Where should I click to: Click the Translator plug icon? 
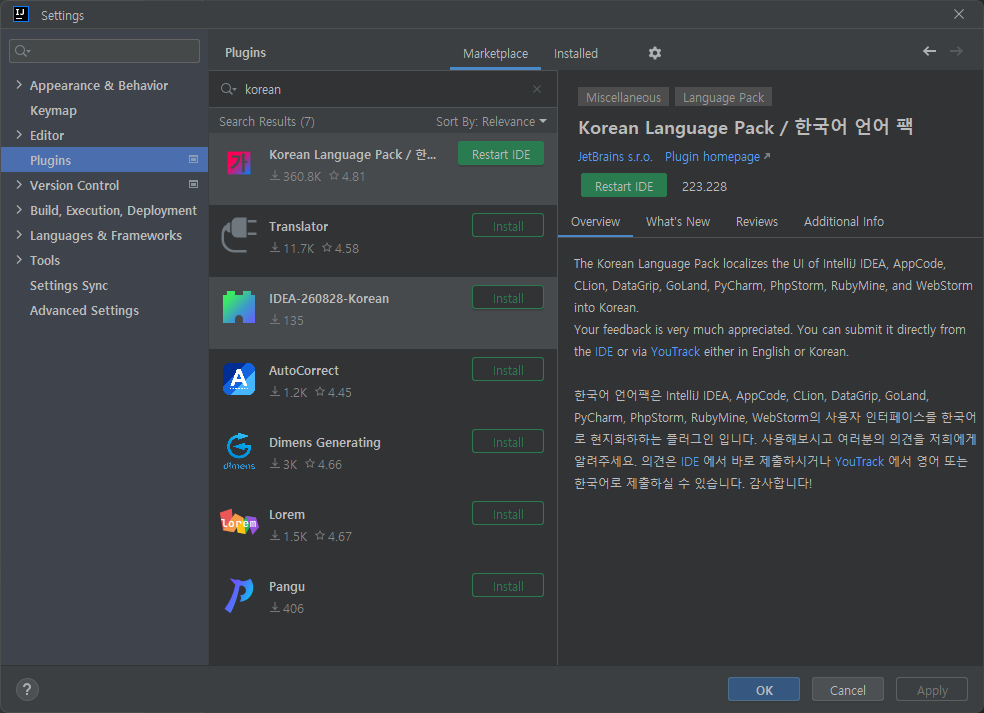239,235
